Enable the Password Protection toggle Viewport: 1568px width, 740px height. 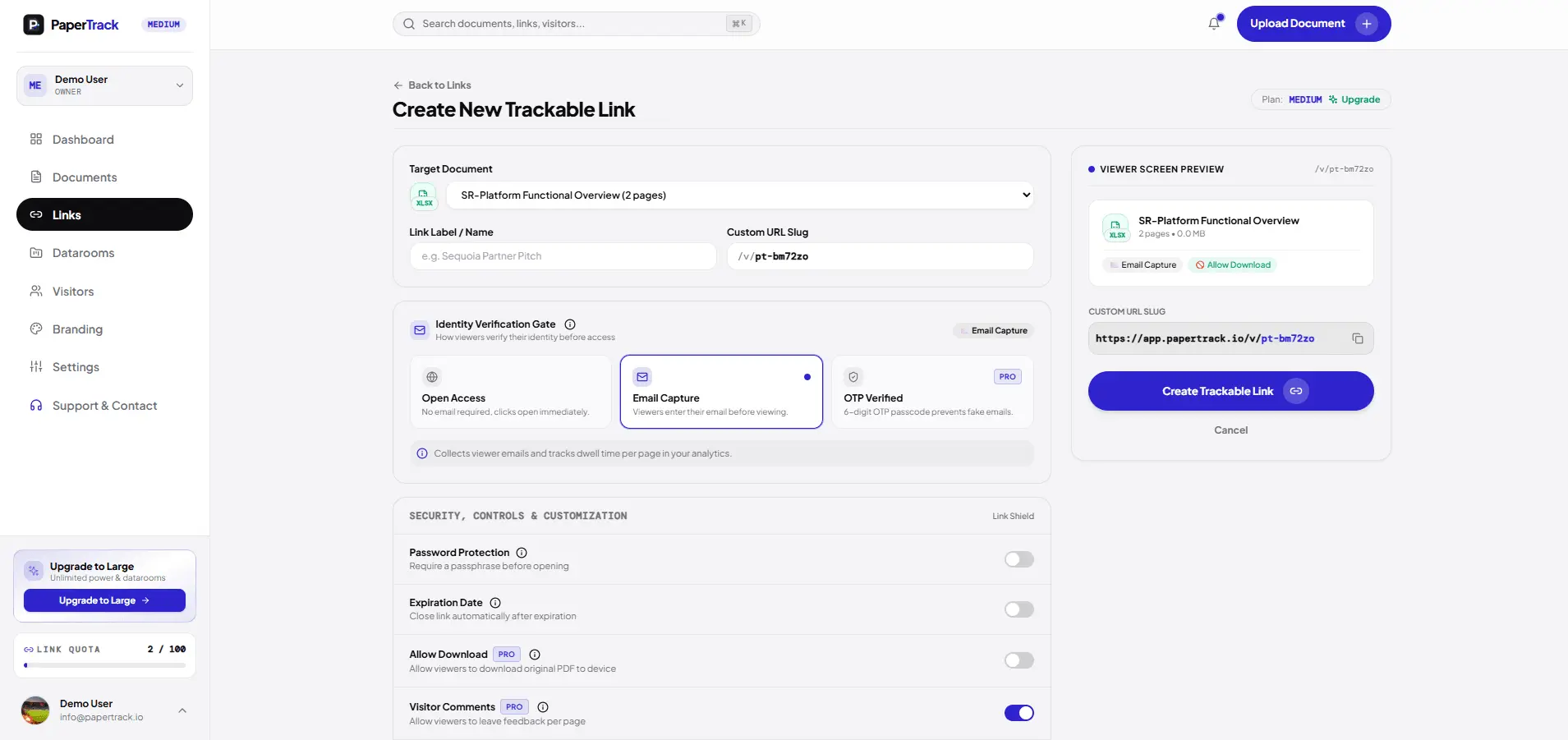point(1019,559)
